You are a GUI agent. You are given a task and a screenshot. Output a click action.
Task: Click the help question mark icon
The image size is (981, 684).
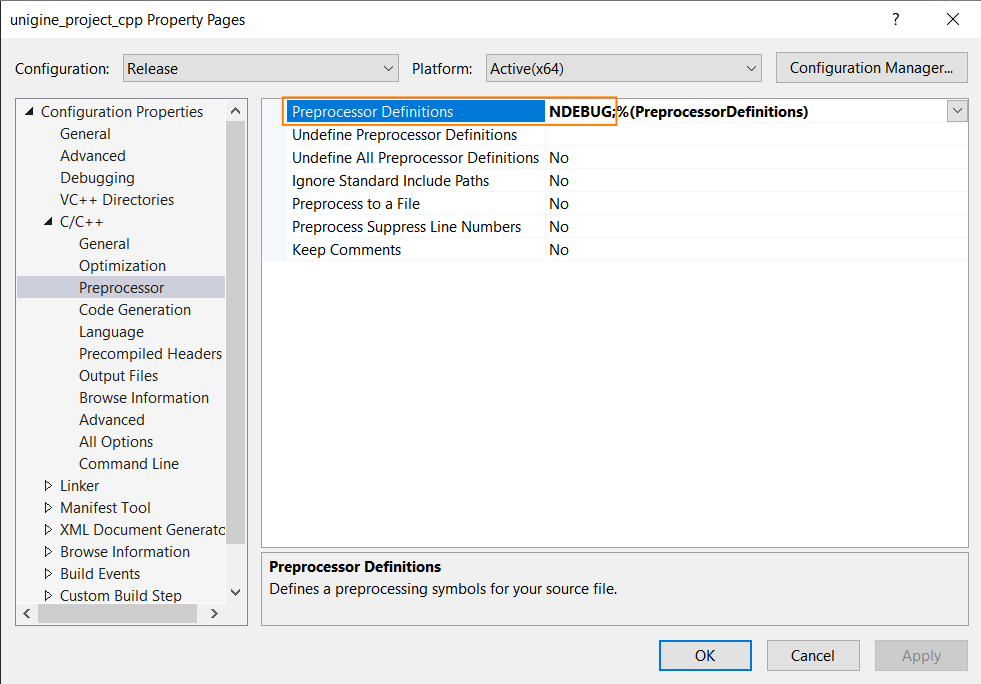click(x=895, y=19)
